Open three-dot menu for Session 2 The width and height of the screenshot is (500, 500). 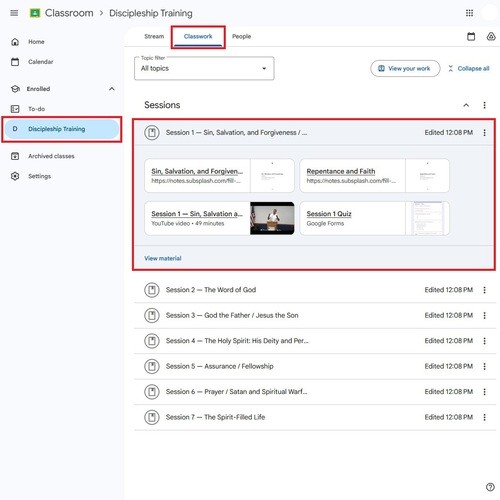pos(484,290)
